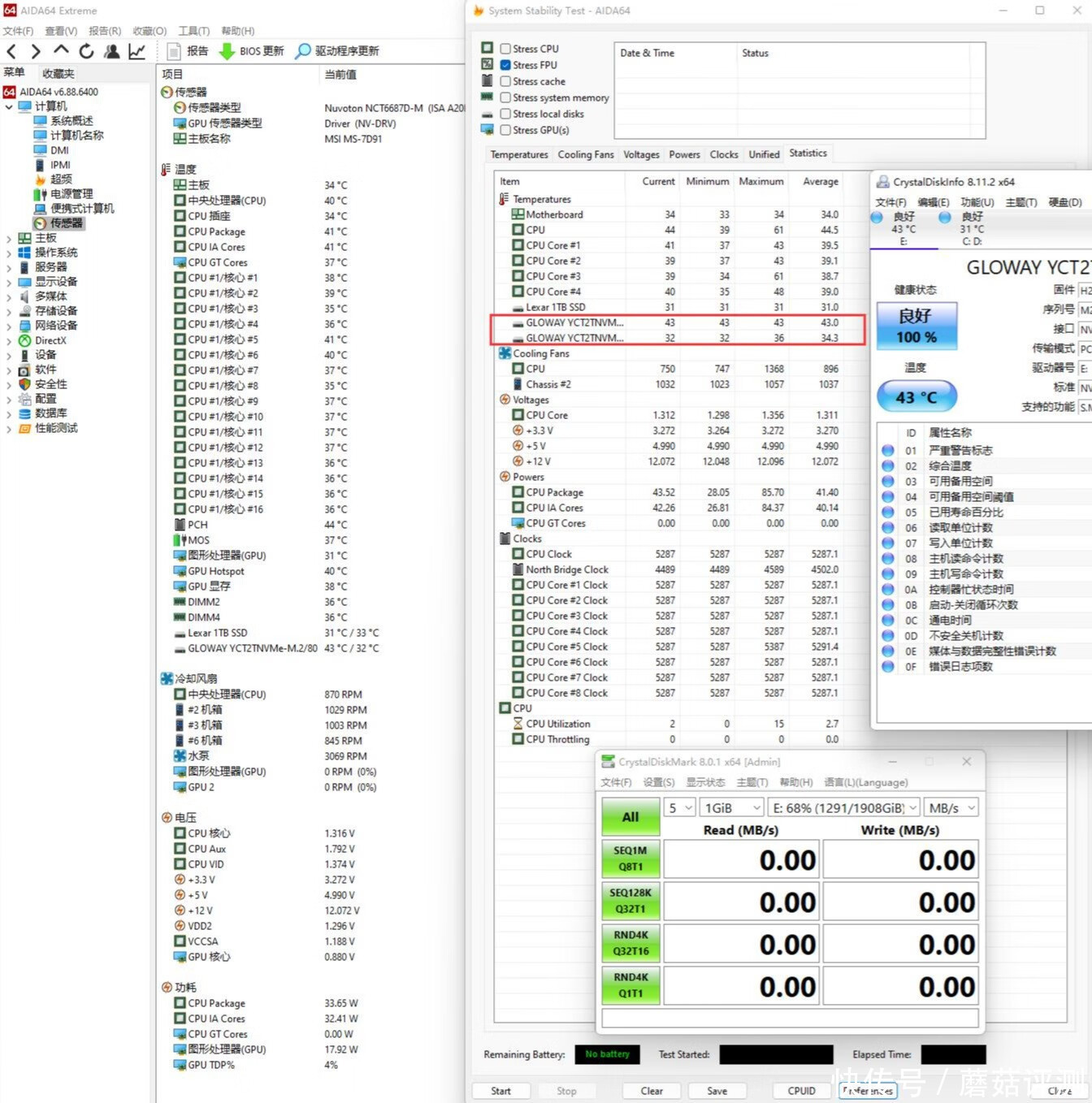Enable the Stress GPU(s) checkbox

[x=505, y=130]
